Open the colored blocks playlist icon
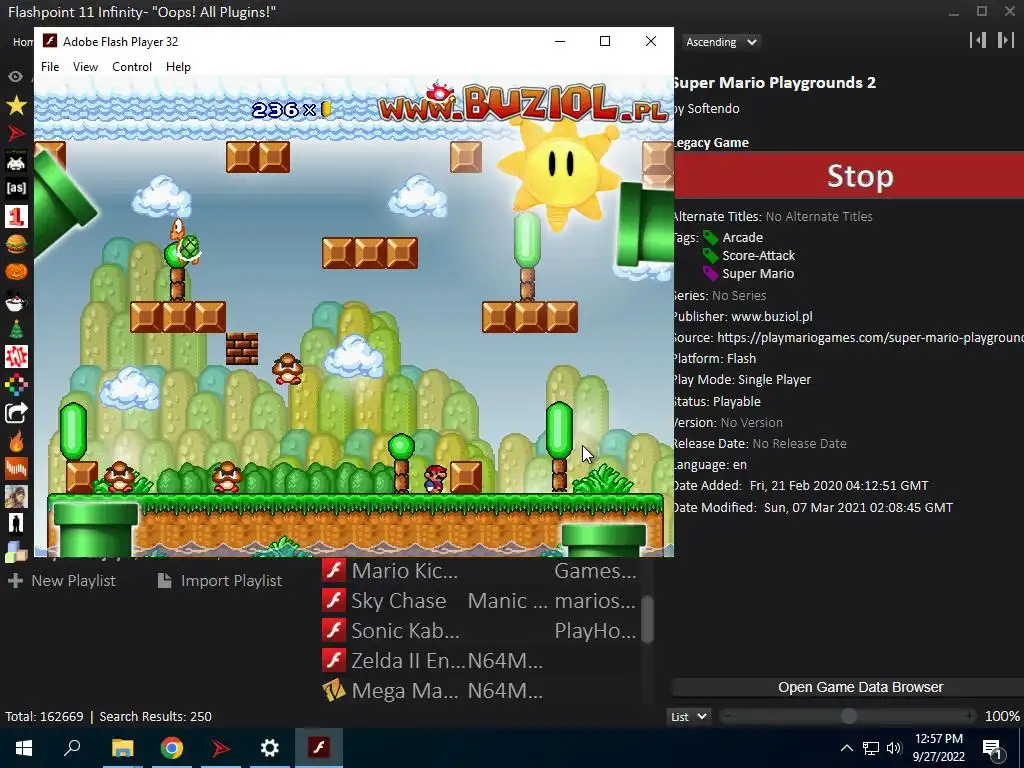 click(16, 550)
